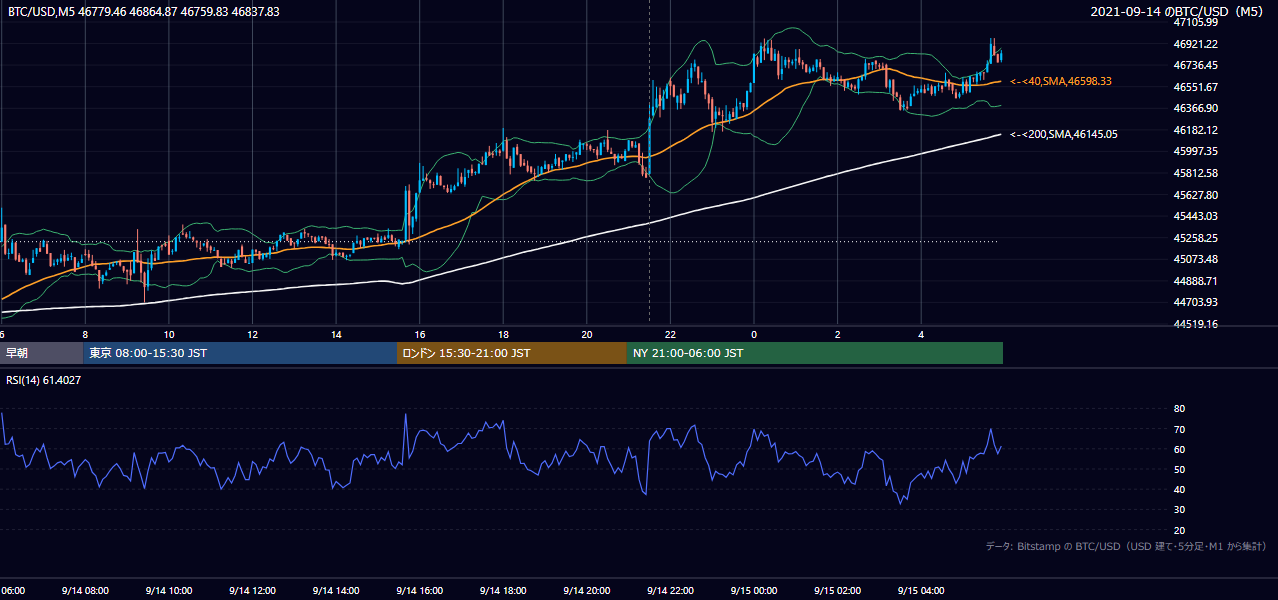
Task: Click RSI axis level 30
Action: [x=1179, y=510]
